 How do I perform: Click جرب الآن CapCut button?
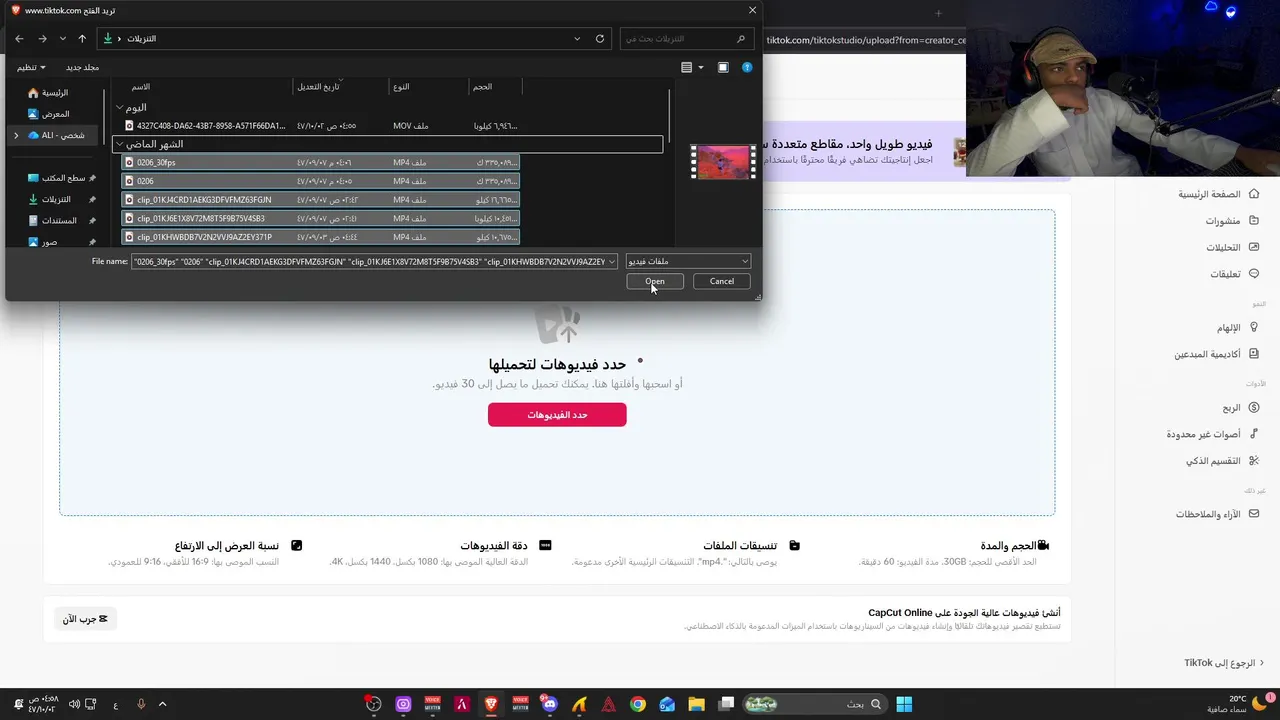(86, 619)
